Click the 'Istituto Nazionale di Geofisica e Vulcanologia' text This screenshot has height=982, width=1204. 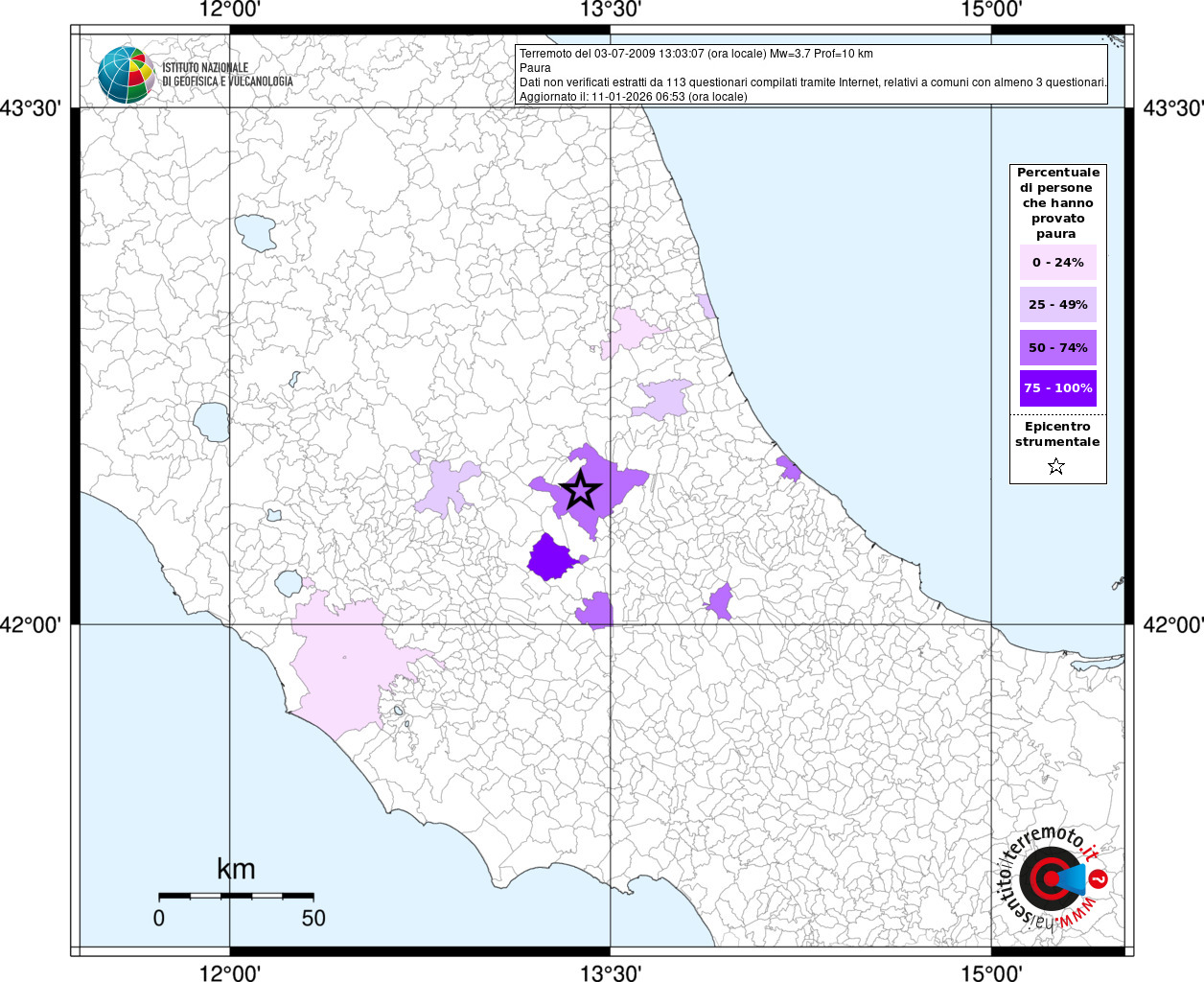pos(227,75)
